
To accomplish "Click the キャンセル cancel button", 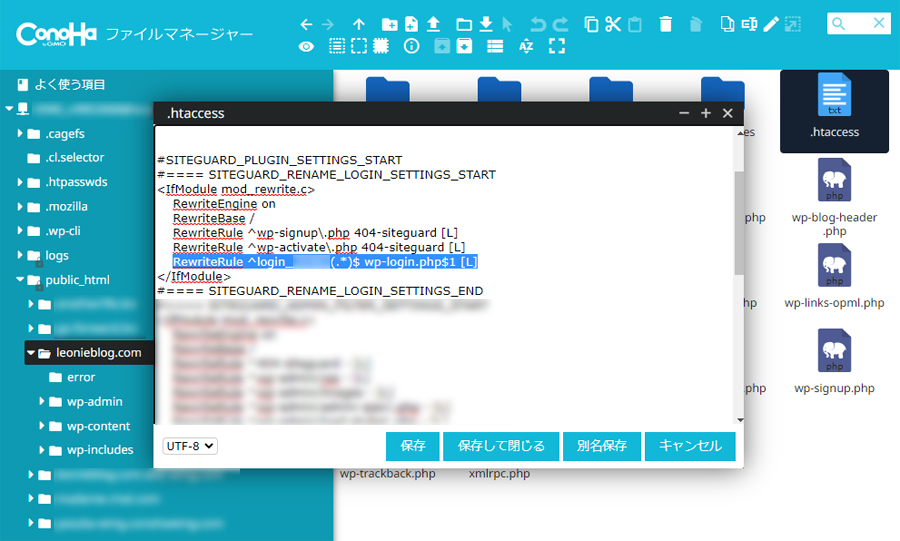I will 690,446.
